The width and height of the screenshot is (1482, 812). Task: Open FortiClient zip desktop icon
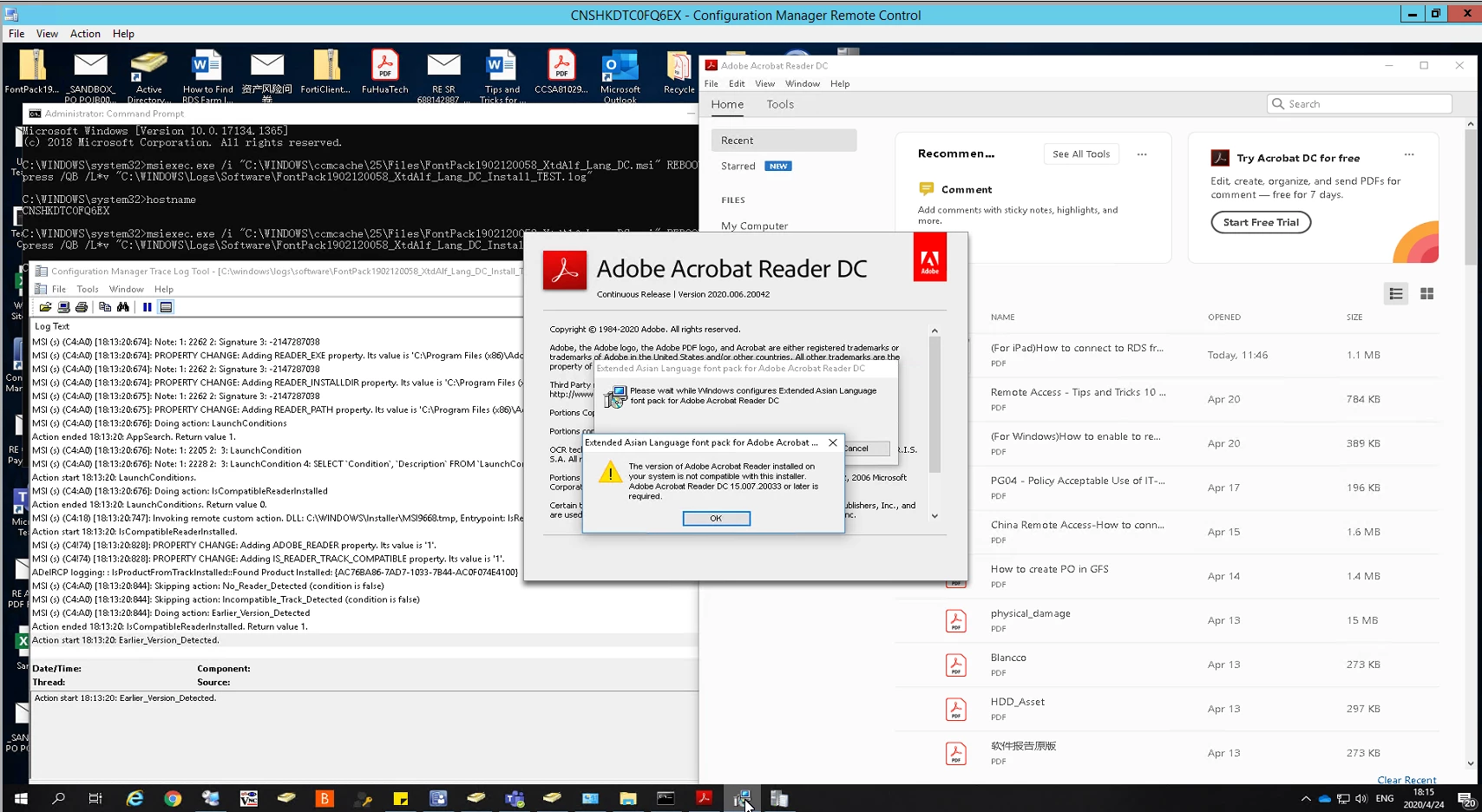click(325, 72)
